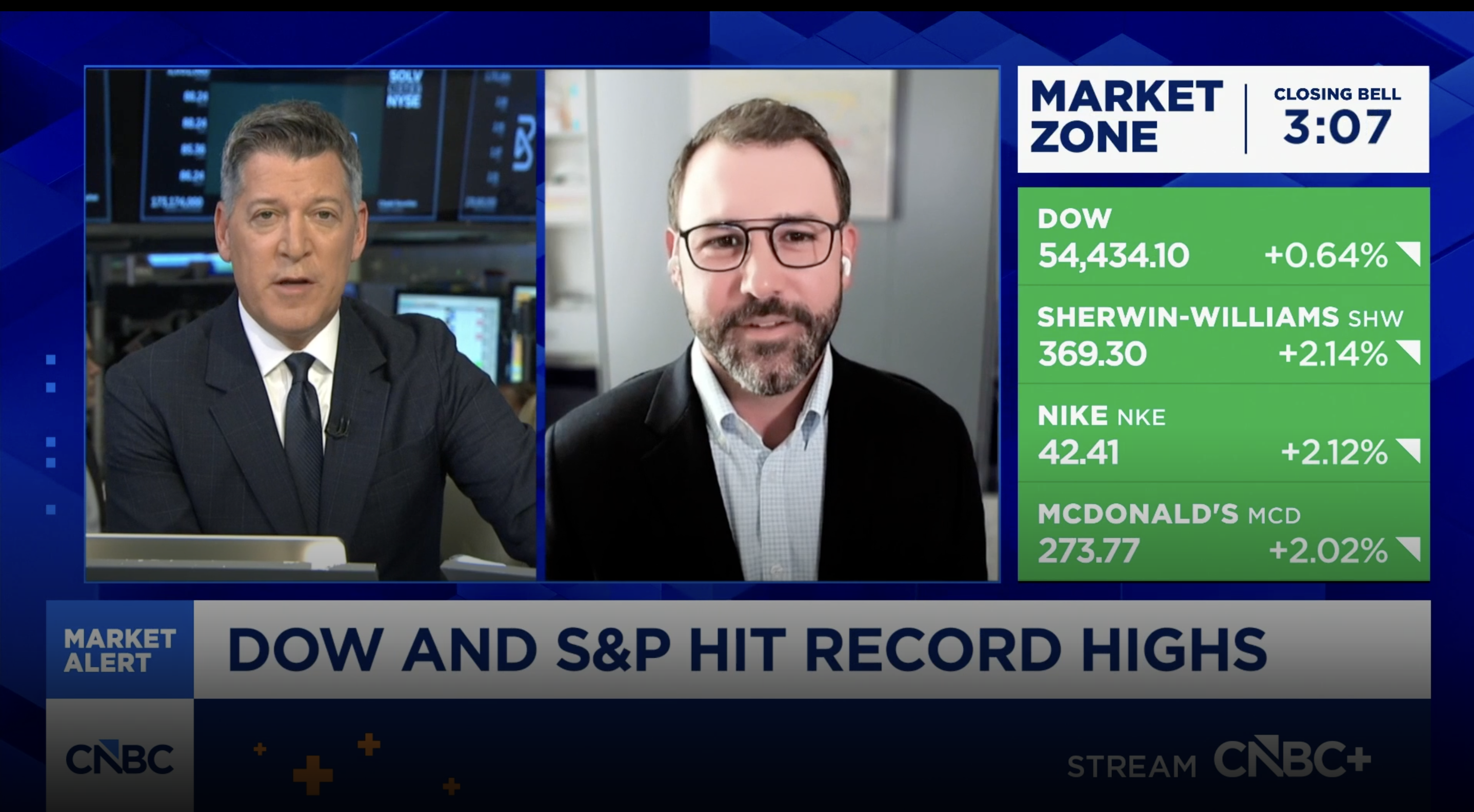
Task: Click the McDonald's change +2.02%
Action: point(1328,550)
